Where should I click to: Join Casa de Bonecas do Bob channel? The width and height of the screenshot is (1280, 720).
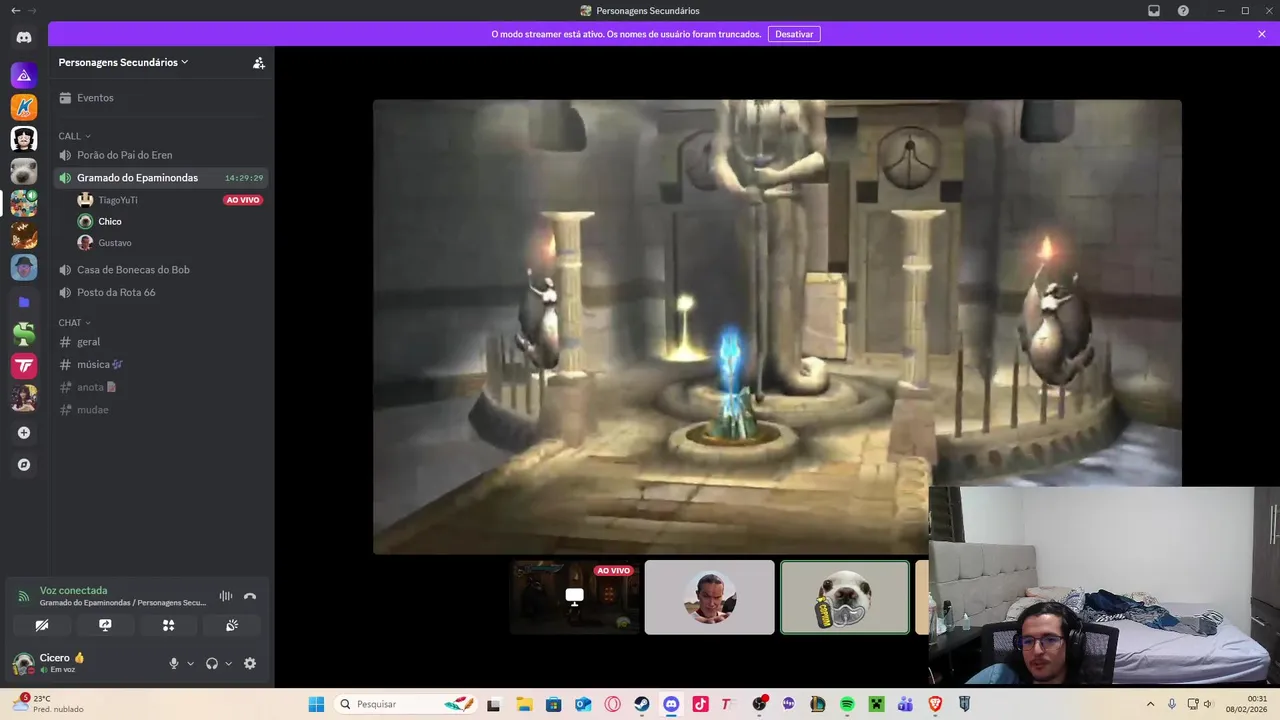tap(161, 270)
